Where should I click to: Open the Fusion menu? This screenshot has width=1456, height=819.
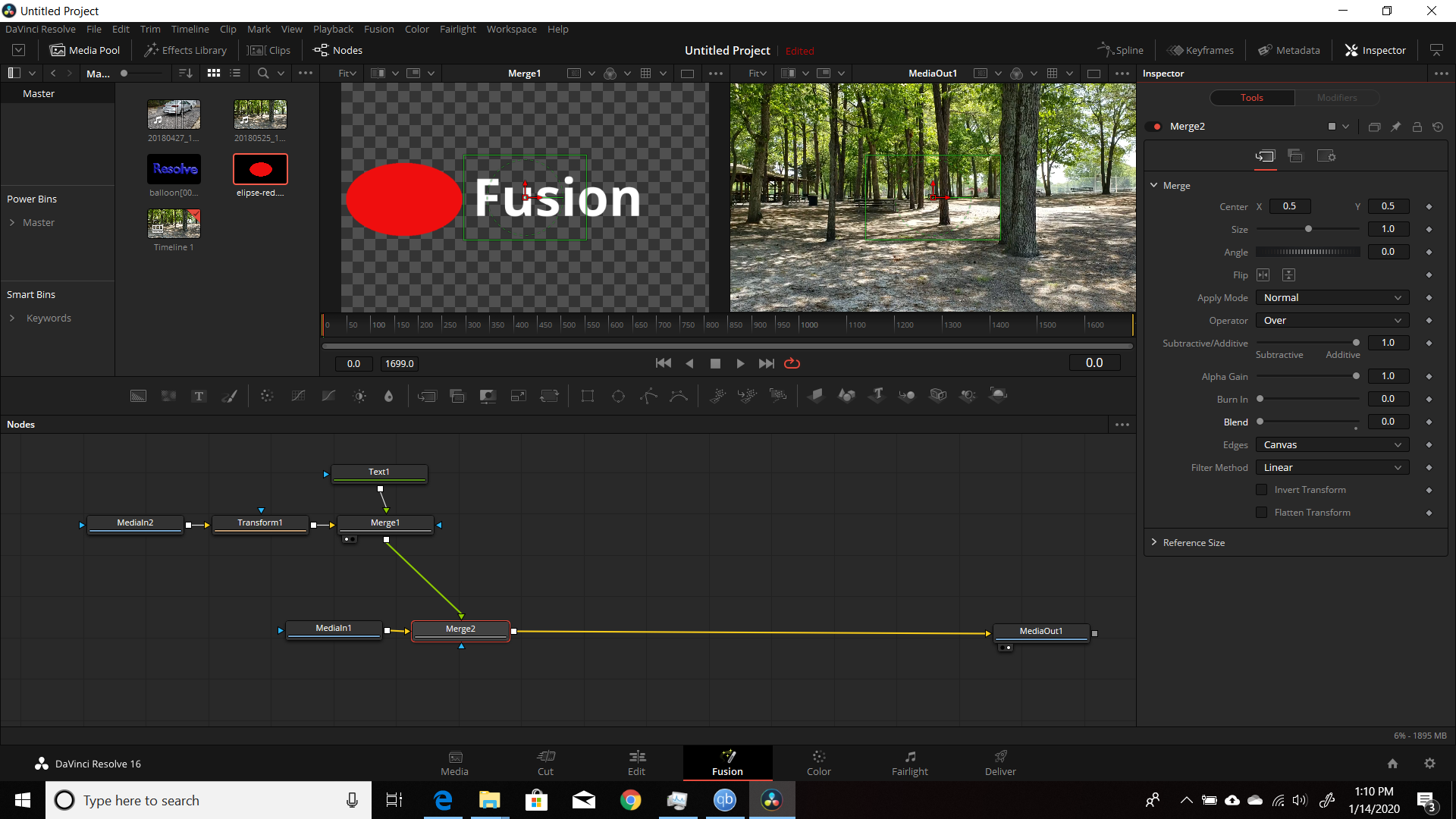click(378, 29)
